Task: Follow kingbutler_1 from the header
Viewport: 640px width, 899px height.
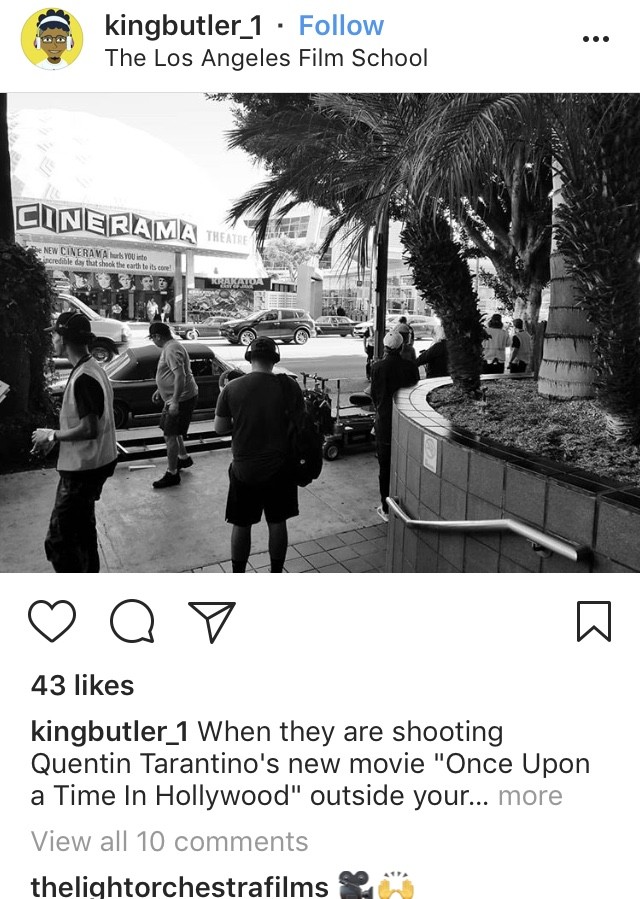Action: (341, 26)
